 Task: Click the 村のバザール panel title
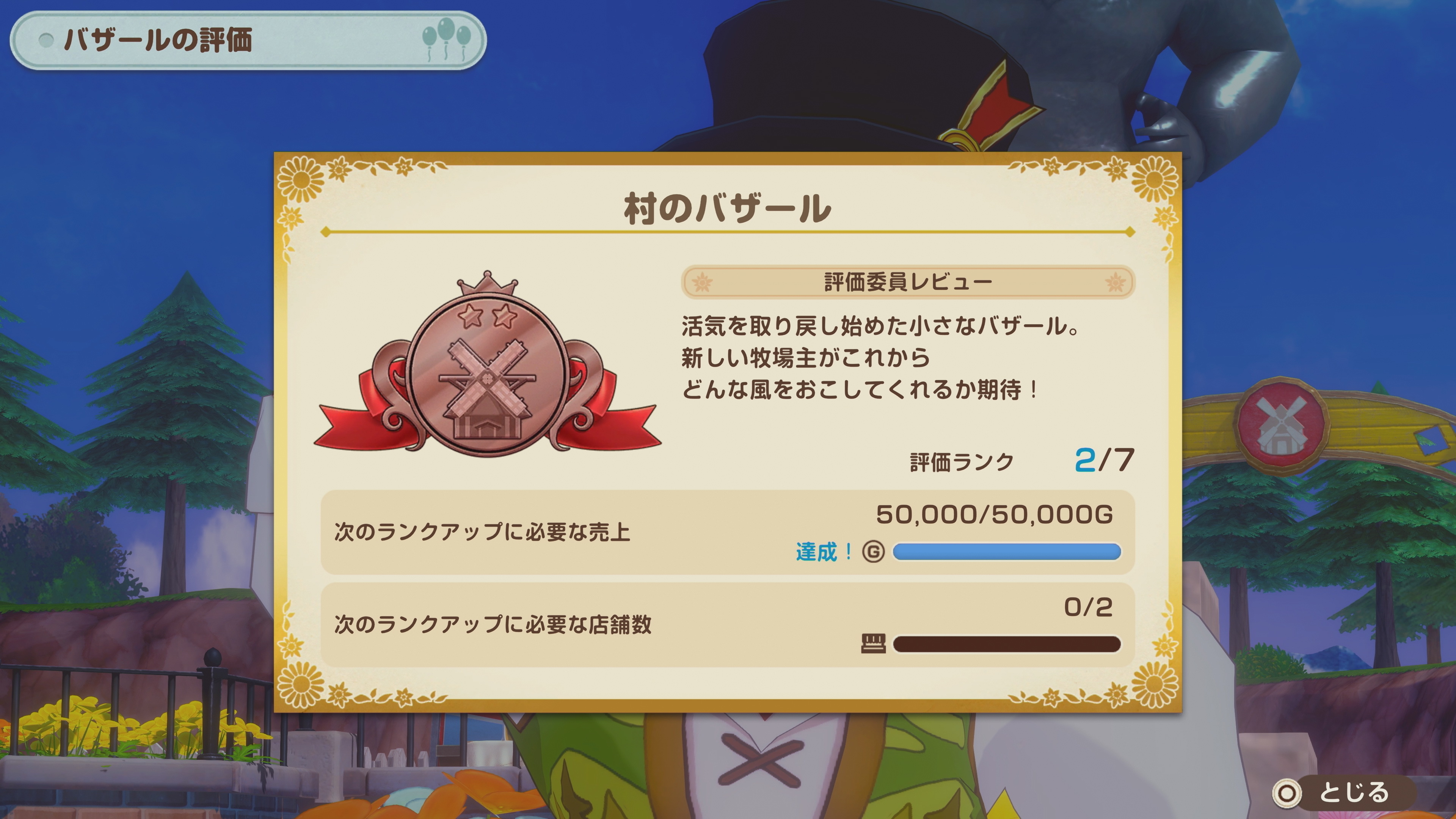pyautogui.click(x=728, y=209)
